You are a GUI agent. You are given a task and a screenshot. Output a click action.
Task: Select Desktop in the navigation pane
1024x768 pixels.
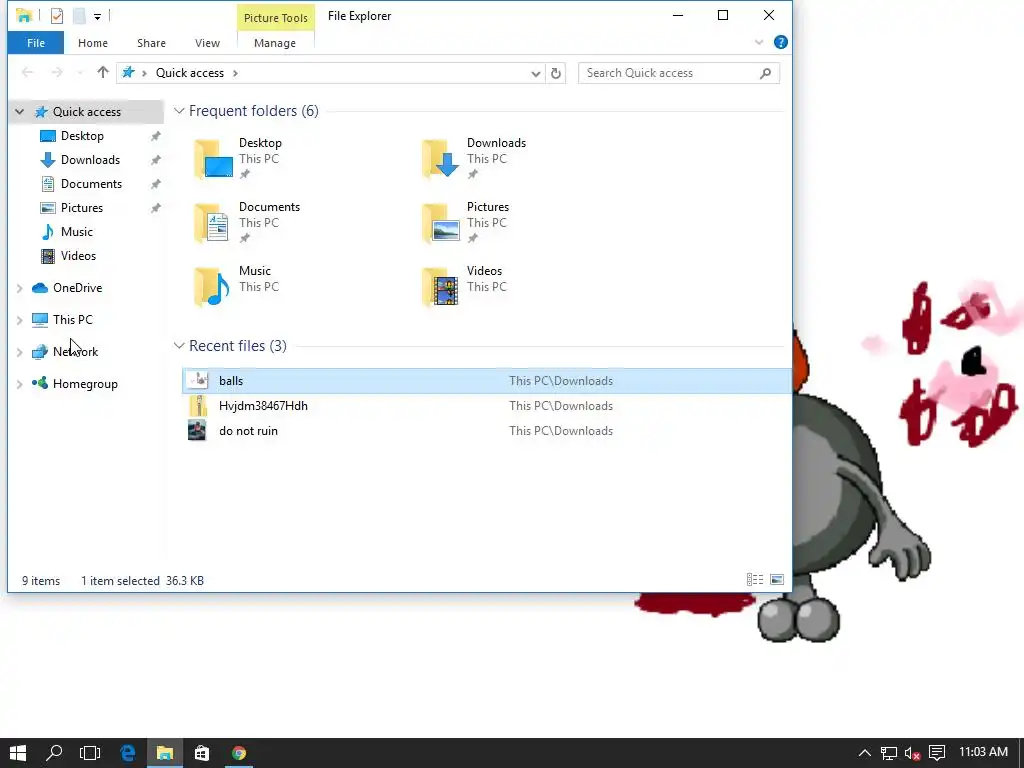point(82,136)
